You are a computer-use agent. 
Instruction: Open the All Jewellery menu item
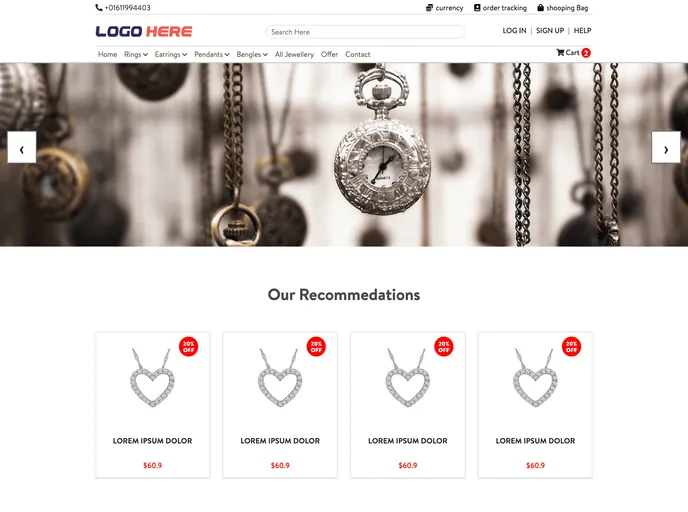click(x=294, y=54)
